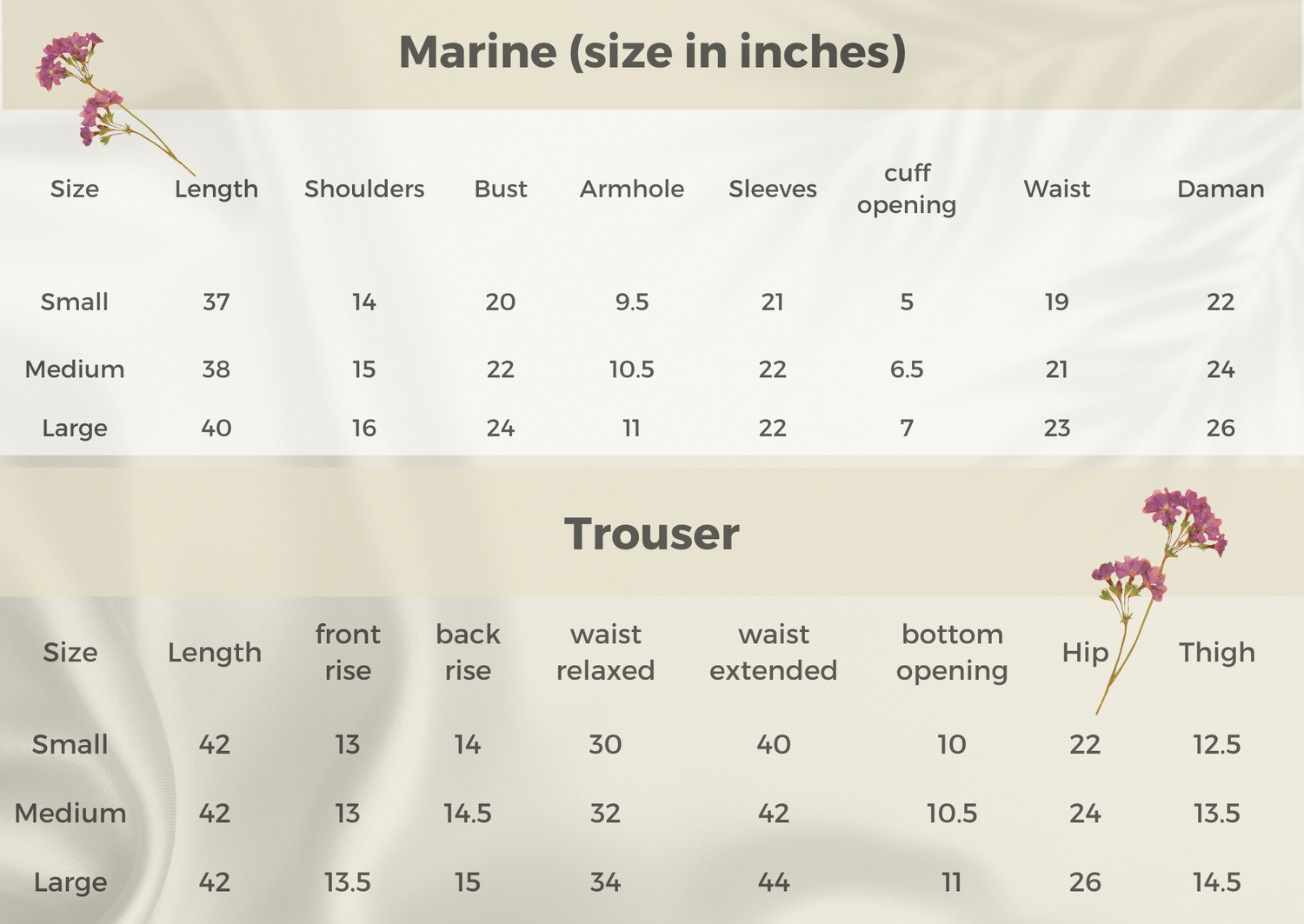The image size is (1304, 924).
Task: Click the Marine Medium cuff opening value 6.5
Action: pos(907,369)
